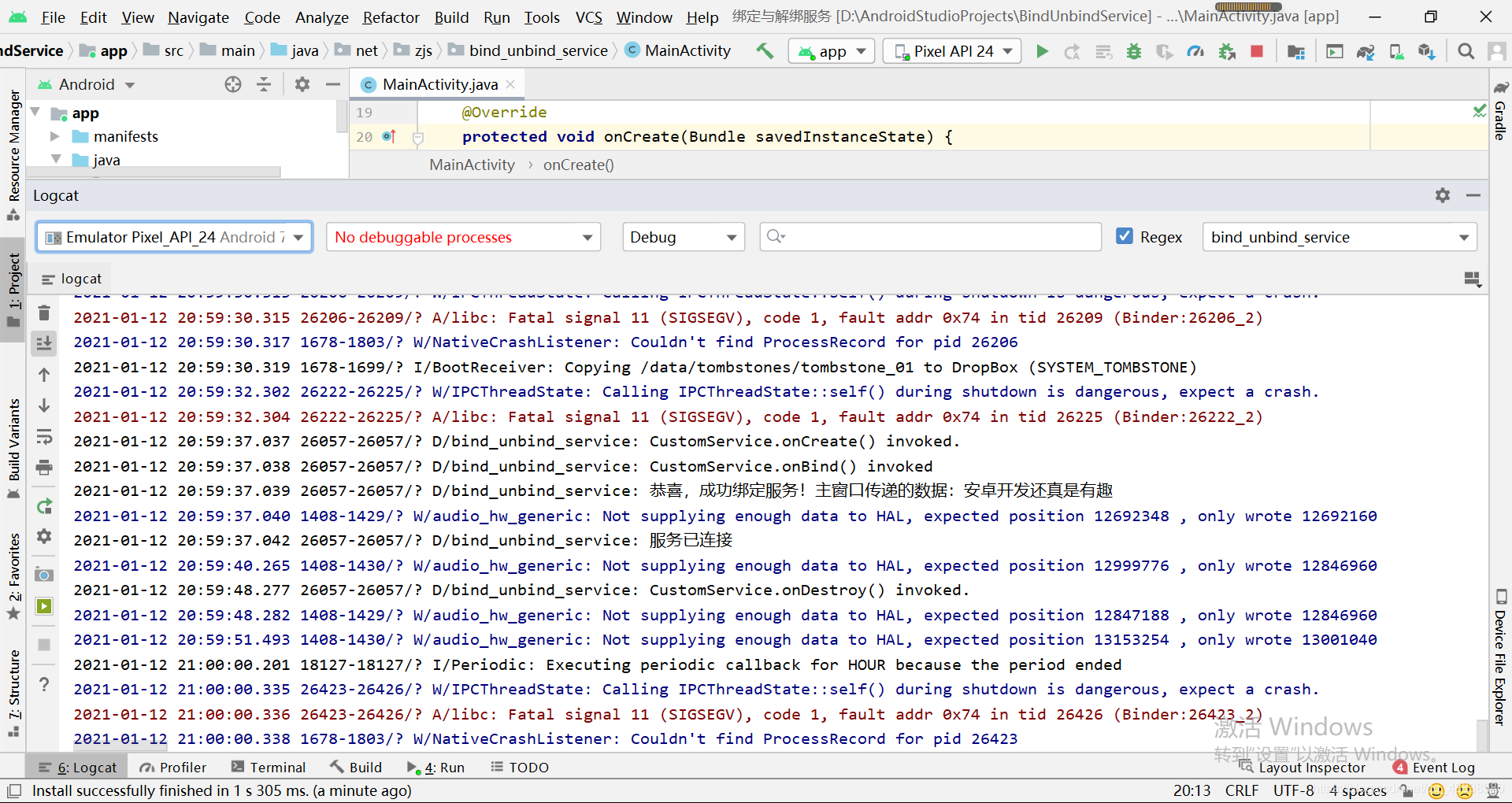Take a screen capture with camera icon
The height and width of the screenshot is (803, 1512).
[44, 575]
